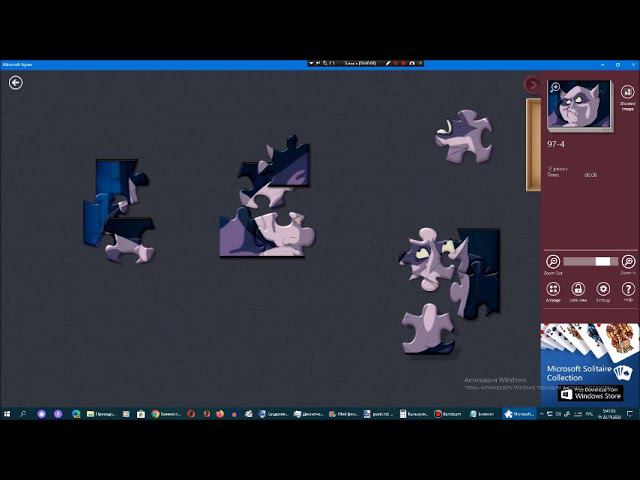Enlarge the cat preview image
Image resolution: width=640 pixels, height=480 pixels.
(x=580, y=105)
